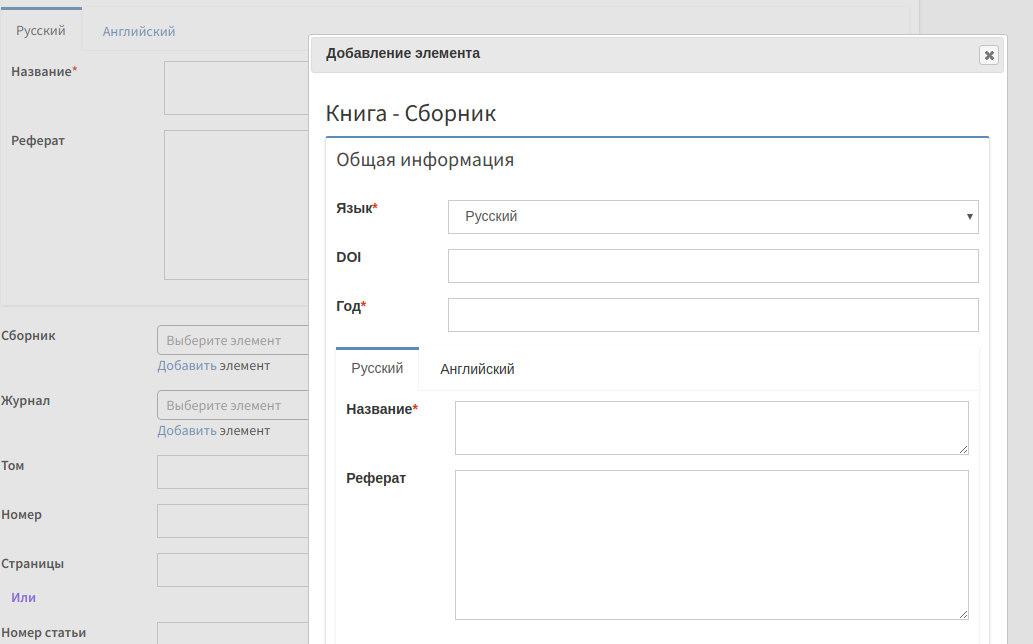Close the 'Добавление элемента' dialog
The image size is (1033, 644).
coord(988,55)
